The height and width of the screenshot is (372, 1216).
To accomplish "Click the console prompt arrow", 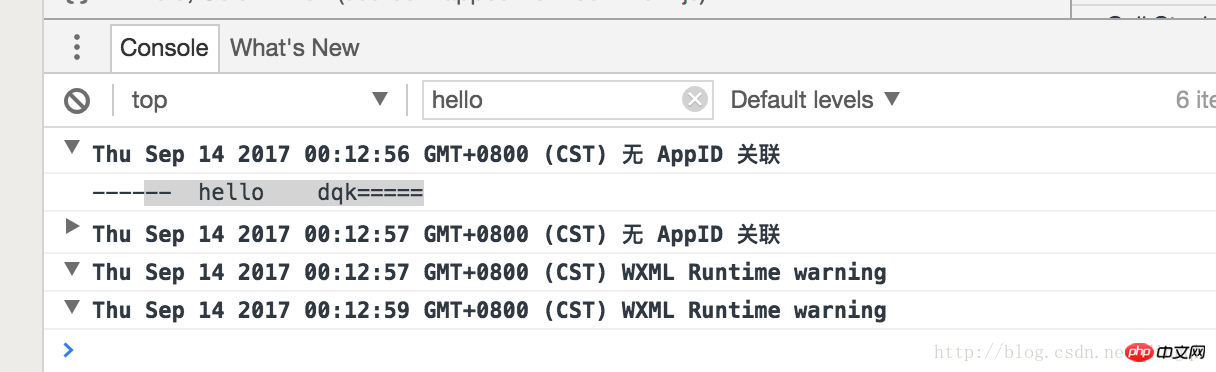I will [x=68, y=349].
